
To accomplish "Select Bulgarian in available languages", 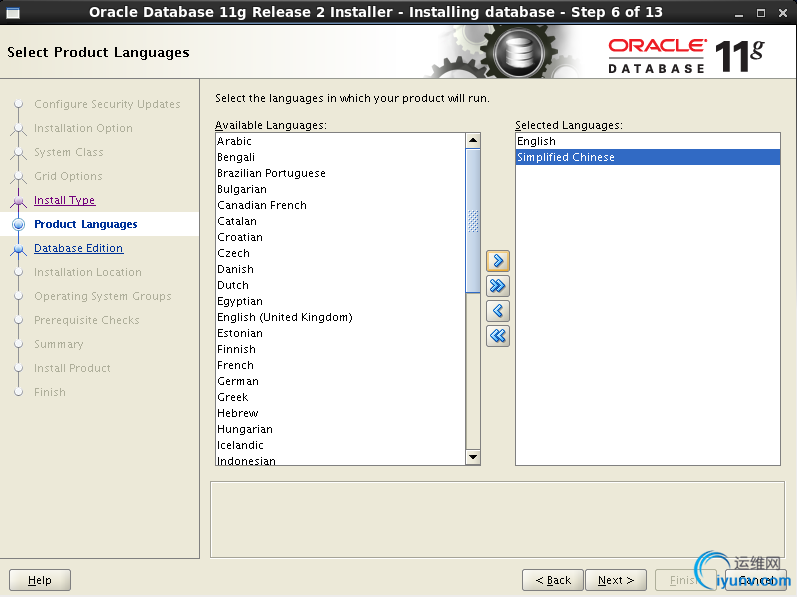I will click(340, 190).
